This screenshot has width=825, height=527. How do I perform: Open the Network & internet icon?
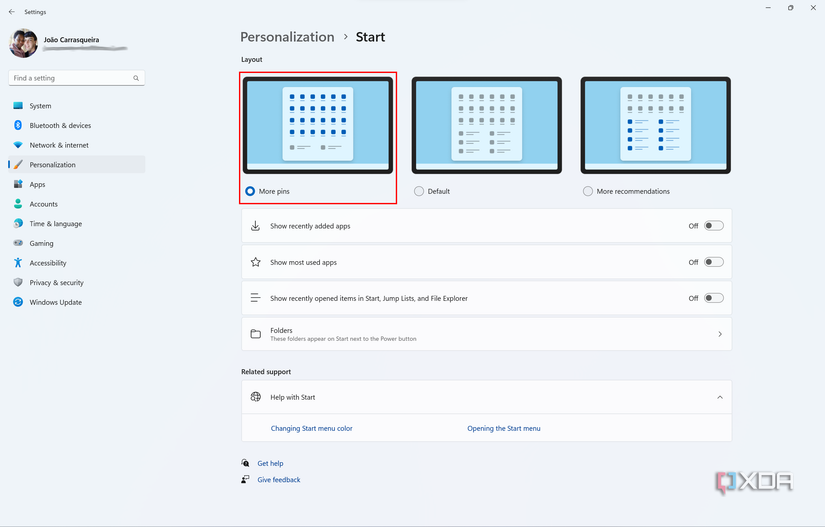click(x=18, y=145)
